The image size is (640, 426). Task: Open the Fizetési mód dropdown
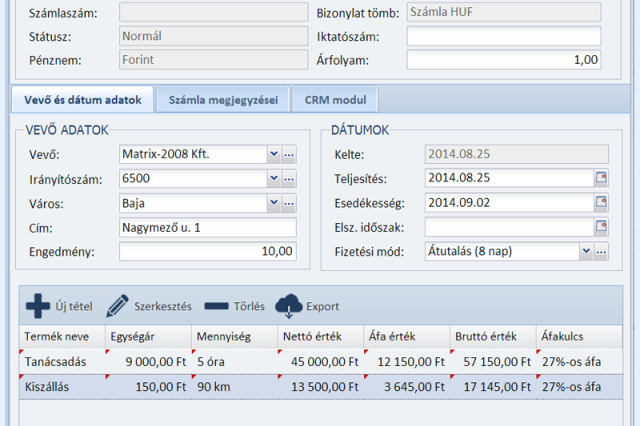585,253
